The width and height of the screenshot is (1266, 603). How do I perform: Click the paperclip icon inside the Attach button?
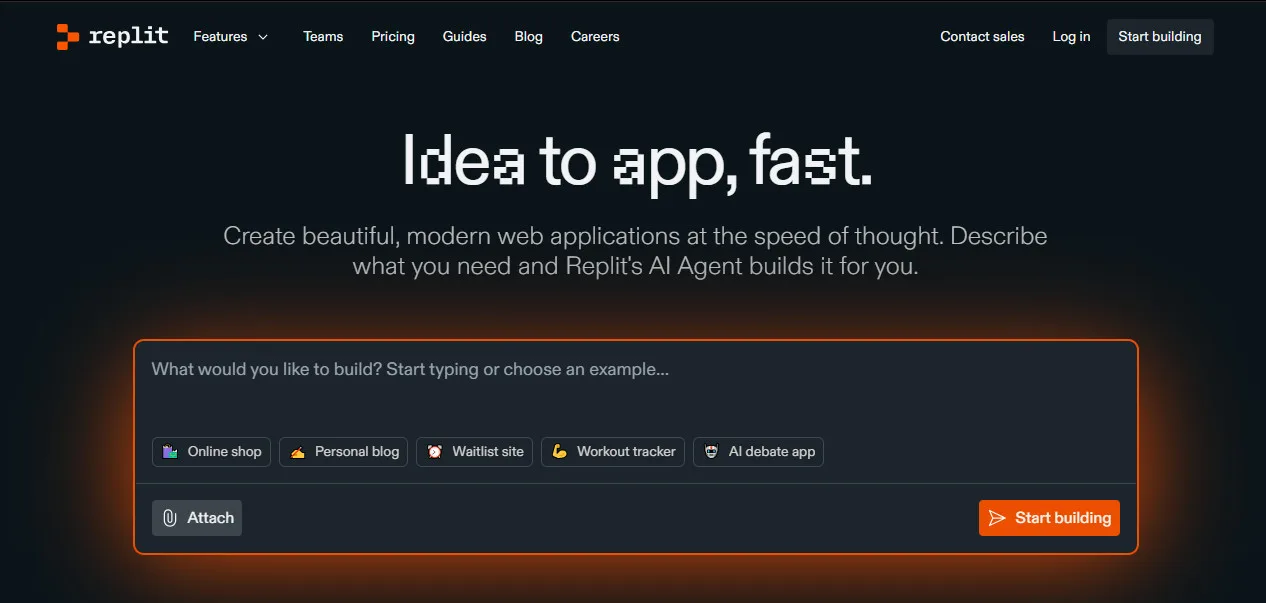click(x=170, y=517)
